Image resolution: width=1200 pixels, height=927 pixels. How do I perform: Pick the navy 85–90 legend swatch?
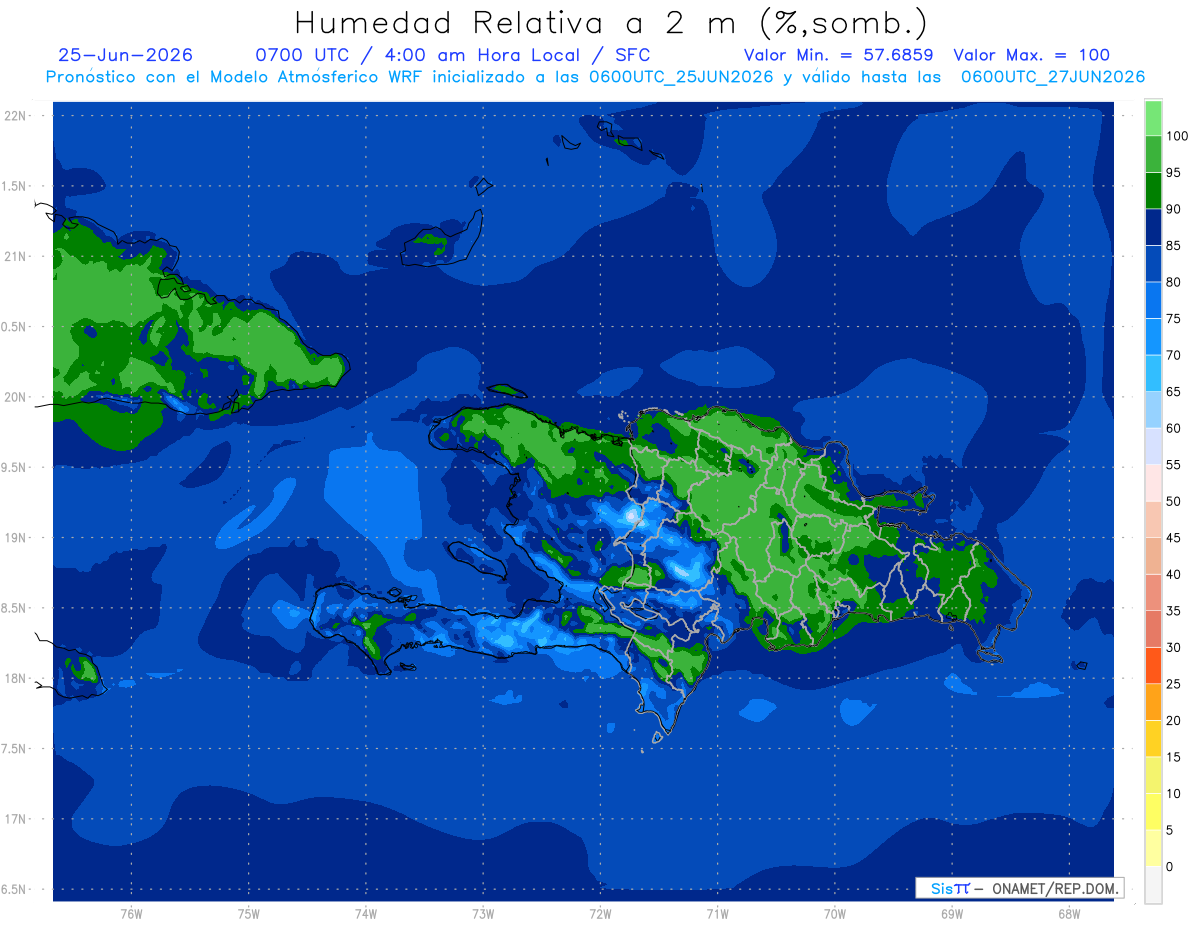coord(1153,227)
